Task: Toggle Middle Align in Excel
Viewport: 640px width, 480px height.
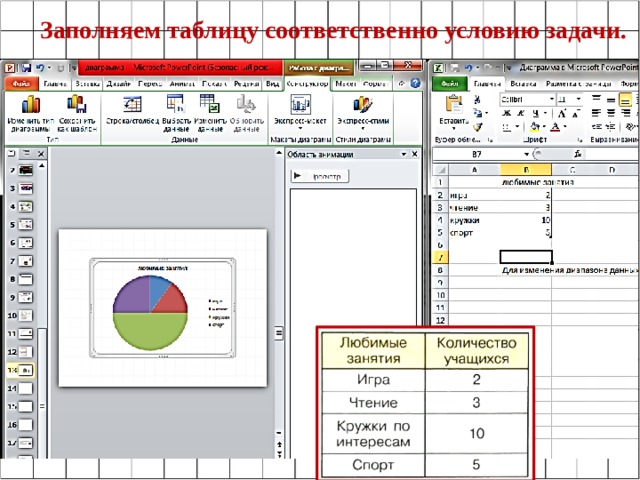Action: point(611,99)
